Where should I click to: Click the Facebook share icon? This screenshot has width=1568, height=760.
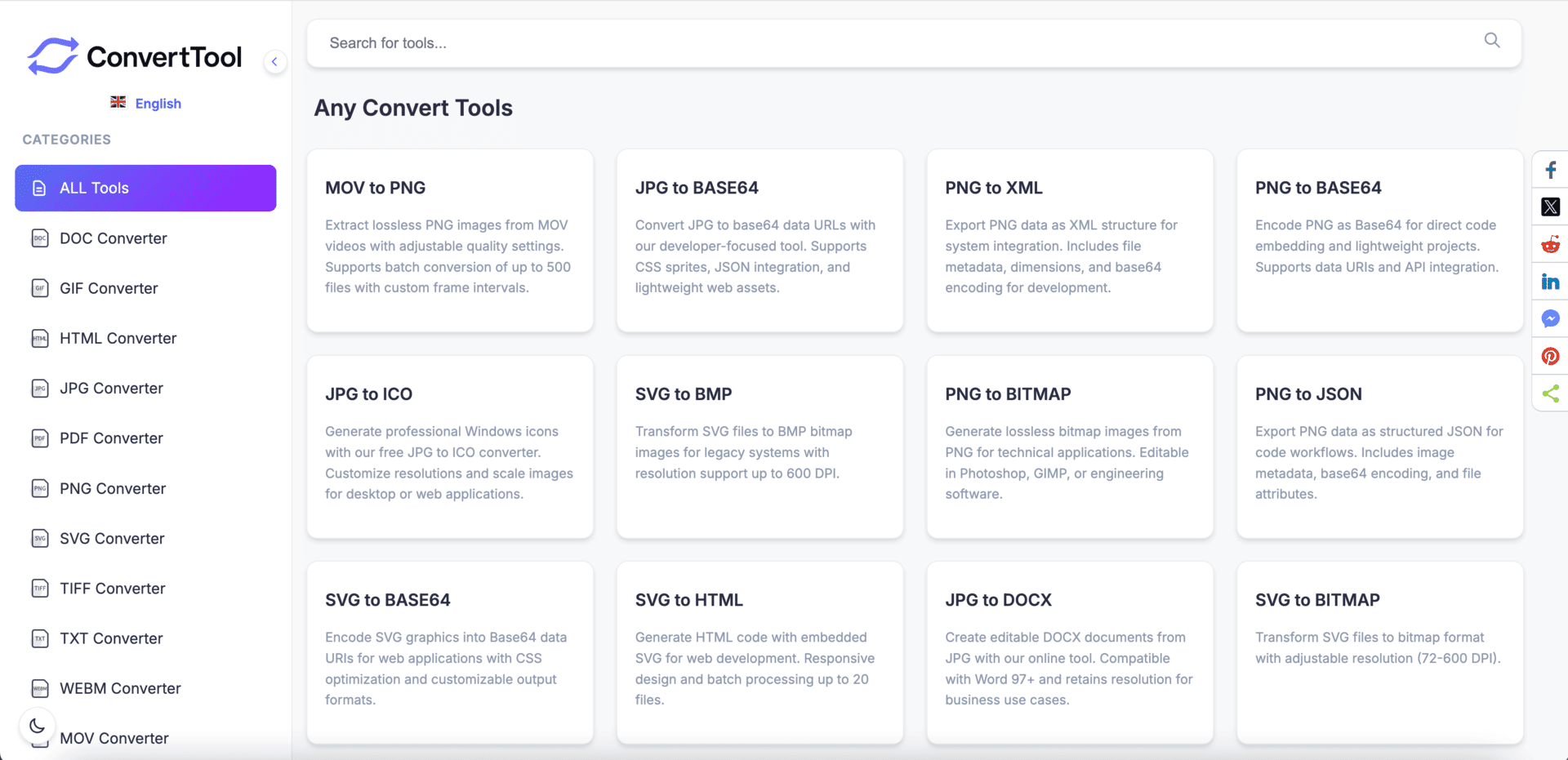tap(1550, 170)
